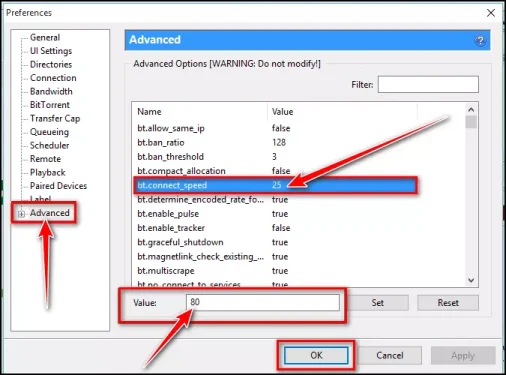Click the options list scrollbar thumb
506x375 pixels.
(471, 122)
